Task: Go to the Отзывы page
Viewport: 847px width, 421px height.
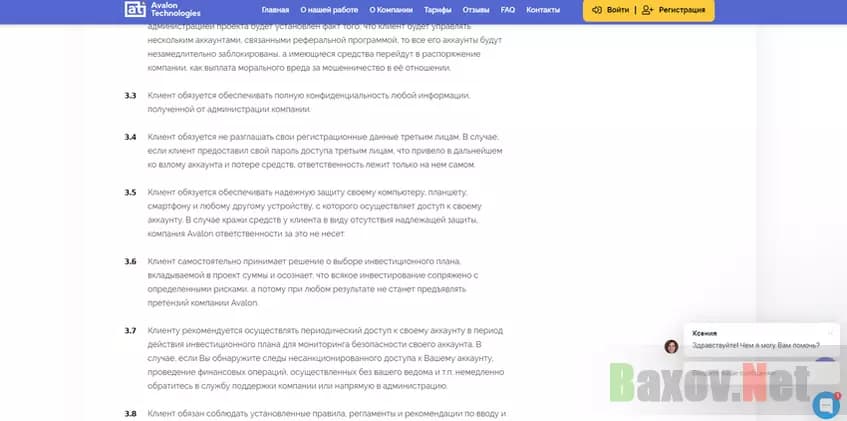Action: (476, 10)
